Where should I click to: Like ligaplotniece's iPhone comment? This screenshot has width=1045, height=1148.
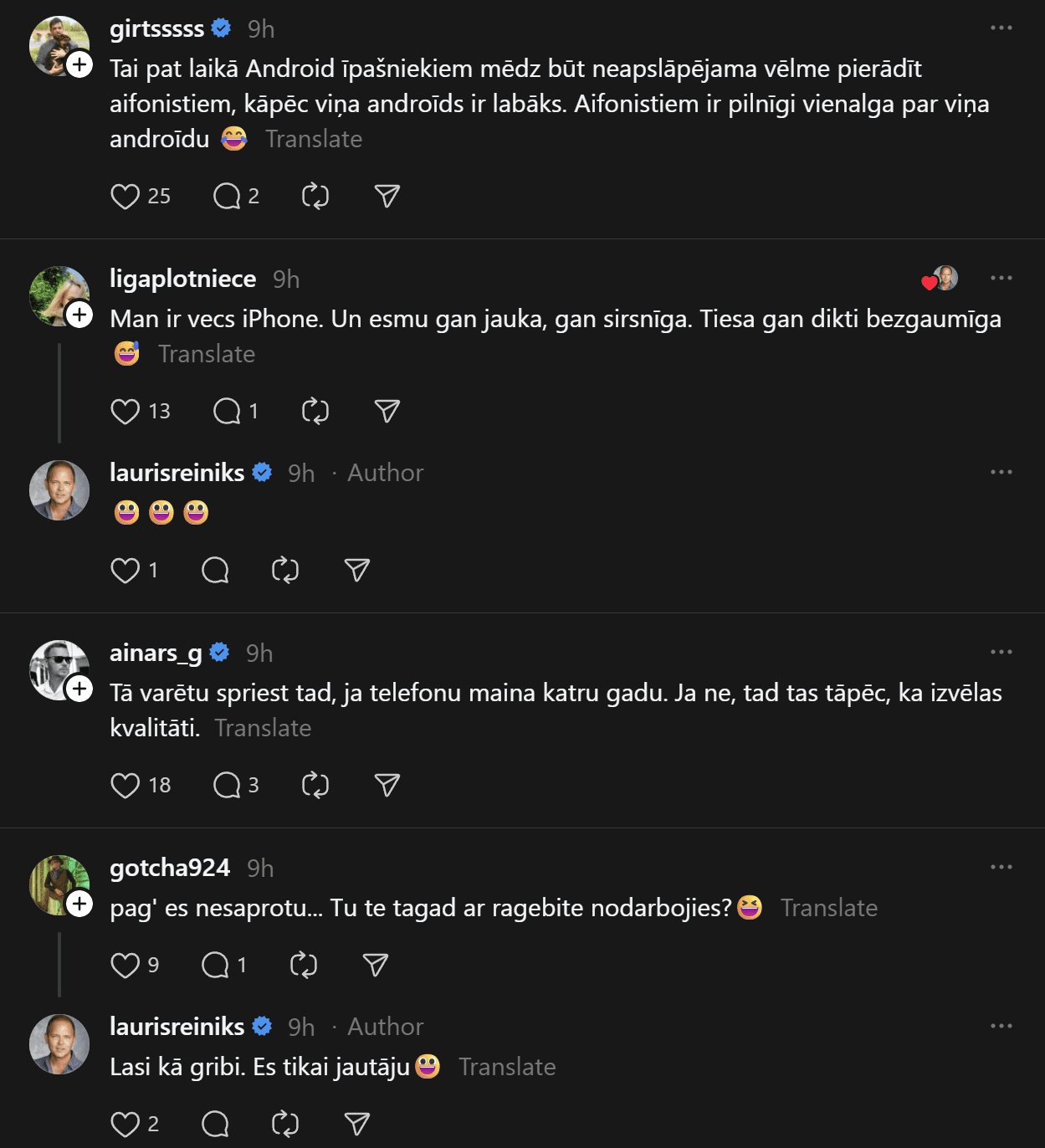tap(126, 412)
